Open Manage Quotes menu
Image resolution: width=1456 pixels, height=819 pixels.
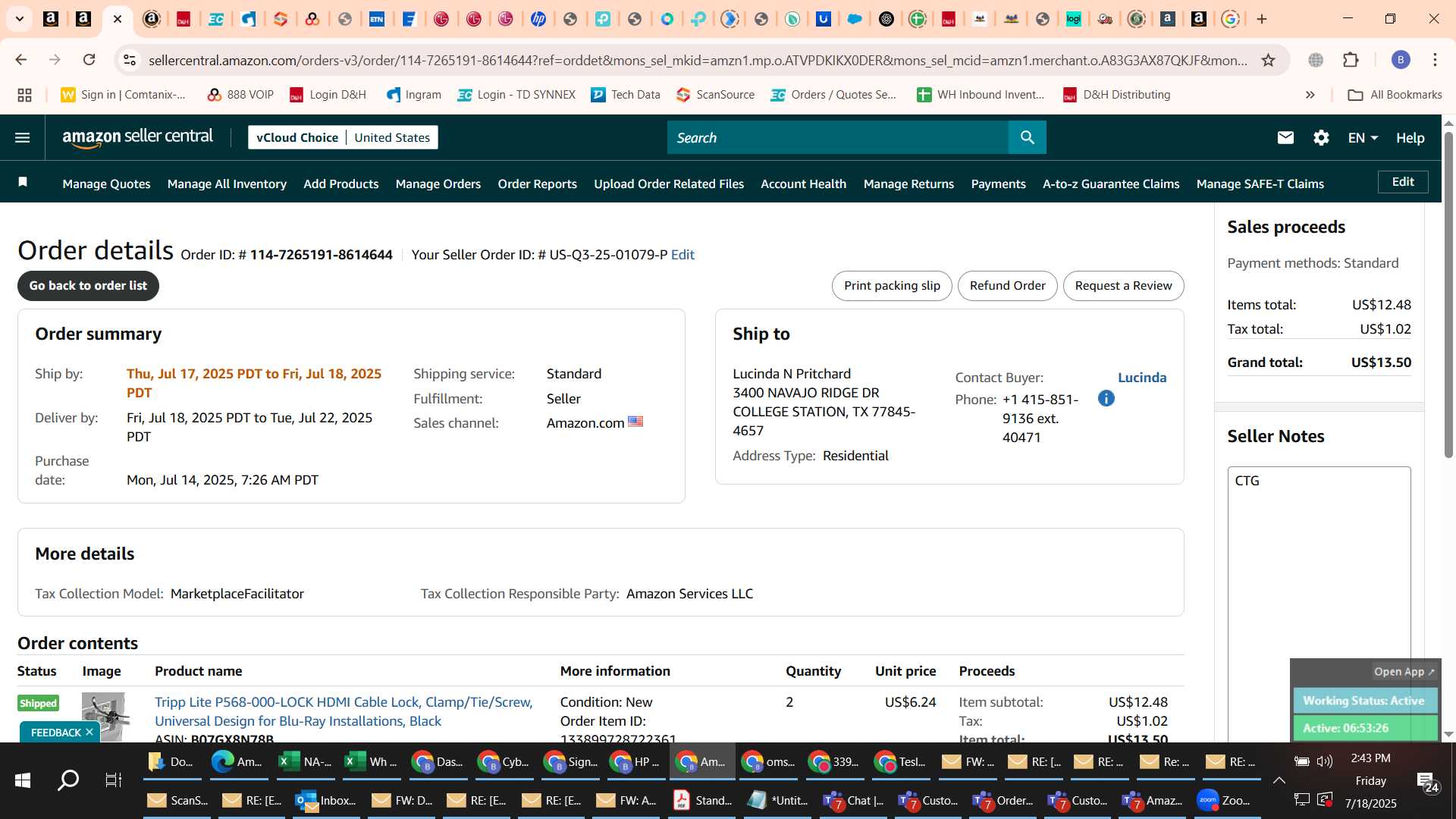(106, 184)
